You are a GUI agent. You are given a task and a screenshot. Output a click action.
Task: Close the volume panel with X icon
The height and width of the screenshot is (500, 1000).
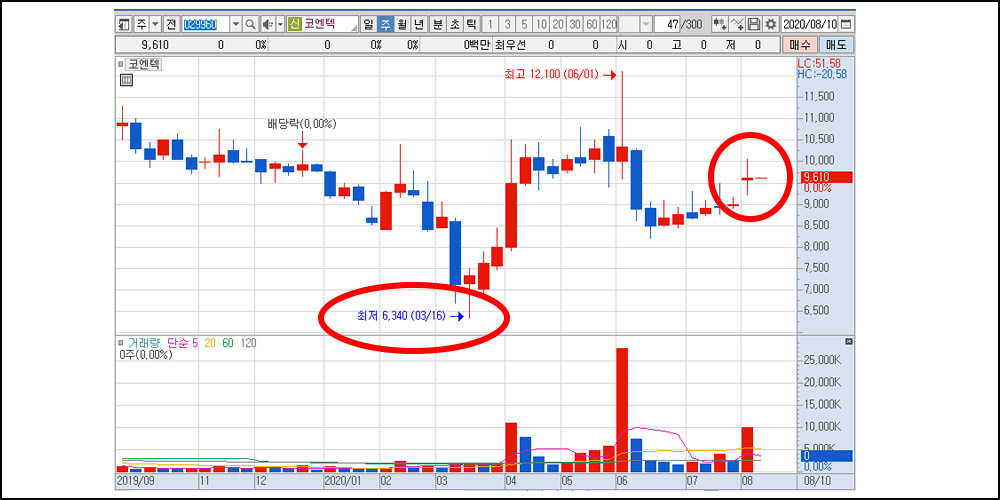pyautogui.click(x=848, y=341)
